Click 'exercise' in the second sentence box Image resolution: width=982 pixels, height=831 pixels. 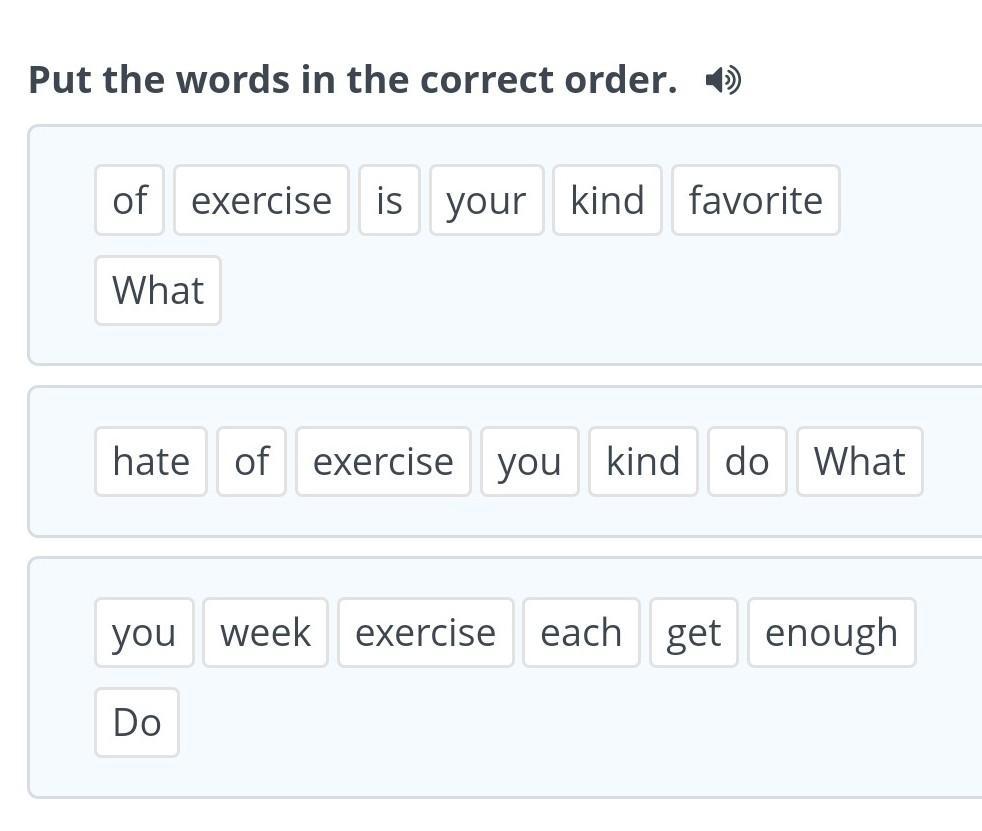pos(383,462)
